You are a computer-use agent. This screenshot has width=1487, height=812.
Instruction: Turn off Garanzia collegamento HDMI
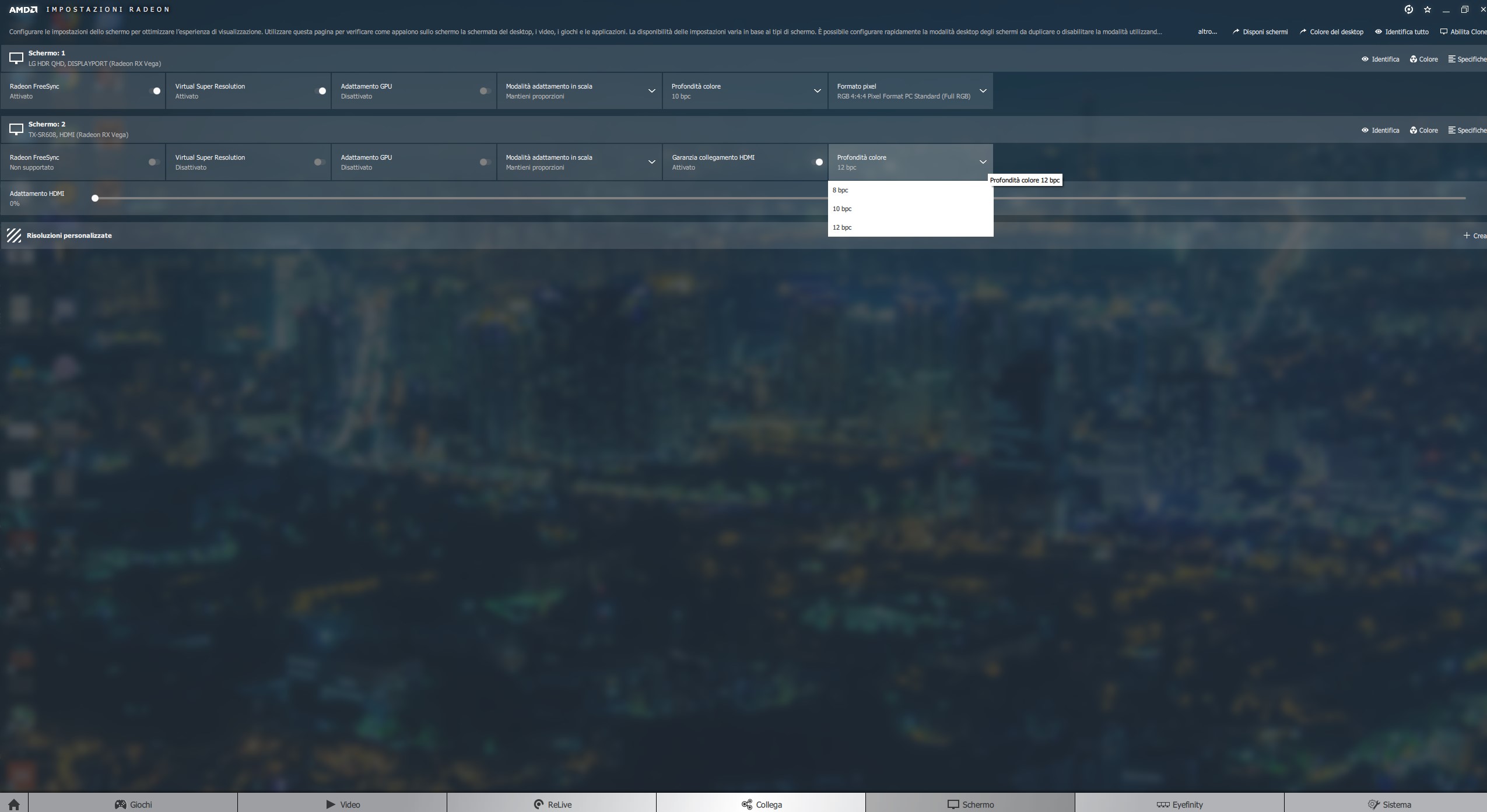pos(818,162)
